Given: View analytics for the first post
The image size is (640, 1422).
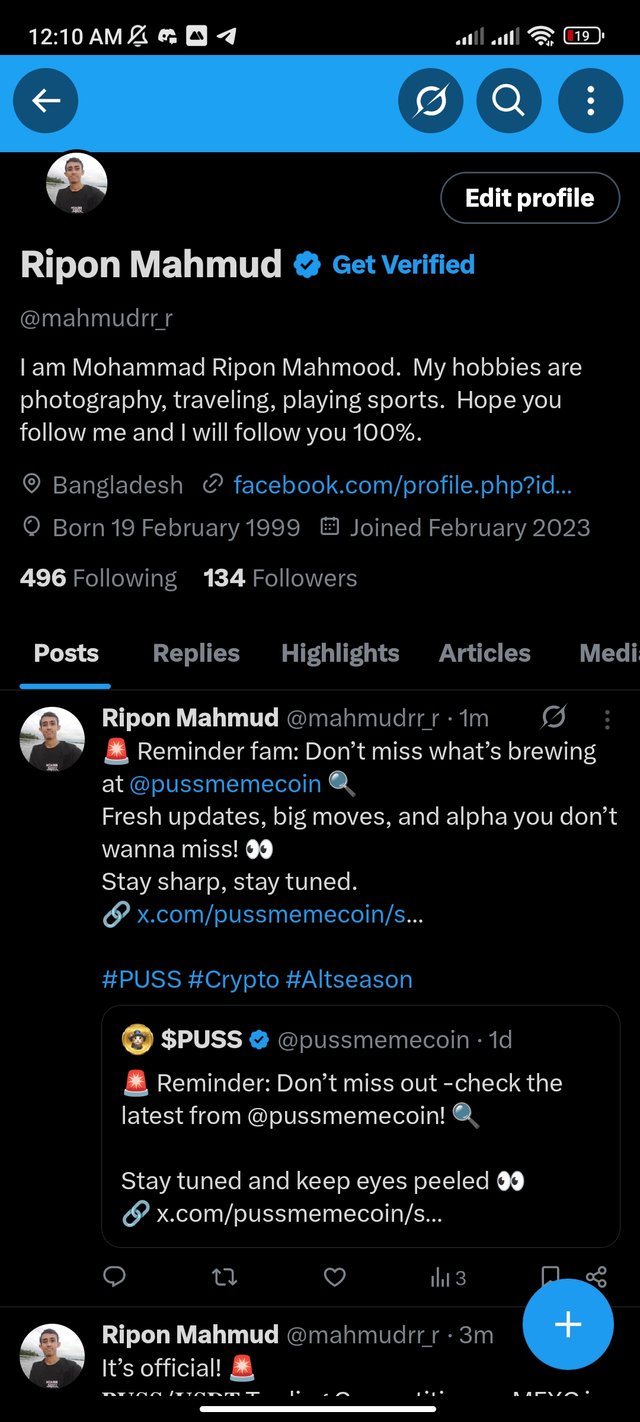Looking at the screenshot, I should 447,1277.
